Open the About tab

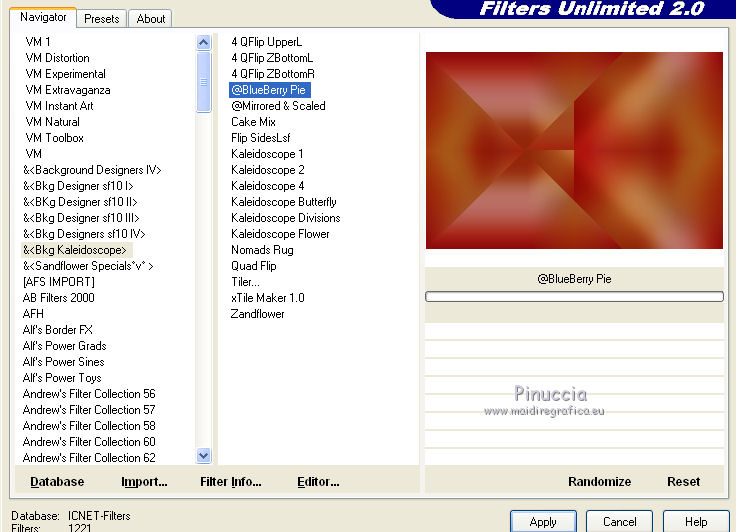[x=151, y=19]
